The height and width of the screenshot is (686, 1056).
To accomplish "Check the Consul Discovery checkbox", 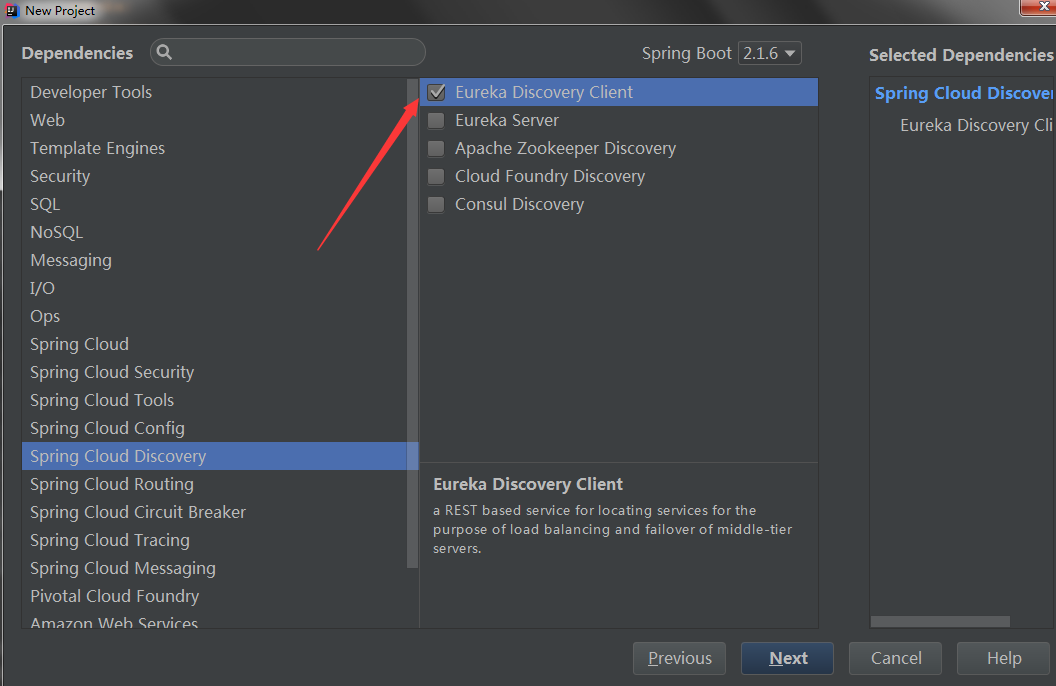I will pos(436,205).
